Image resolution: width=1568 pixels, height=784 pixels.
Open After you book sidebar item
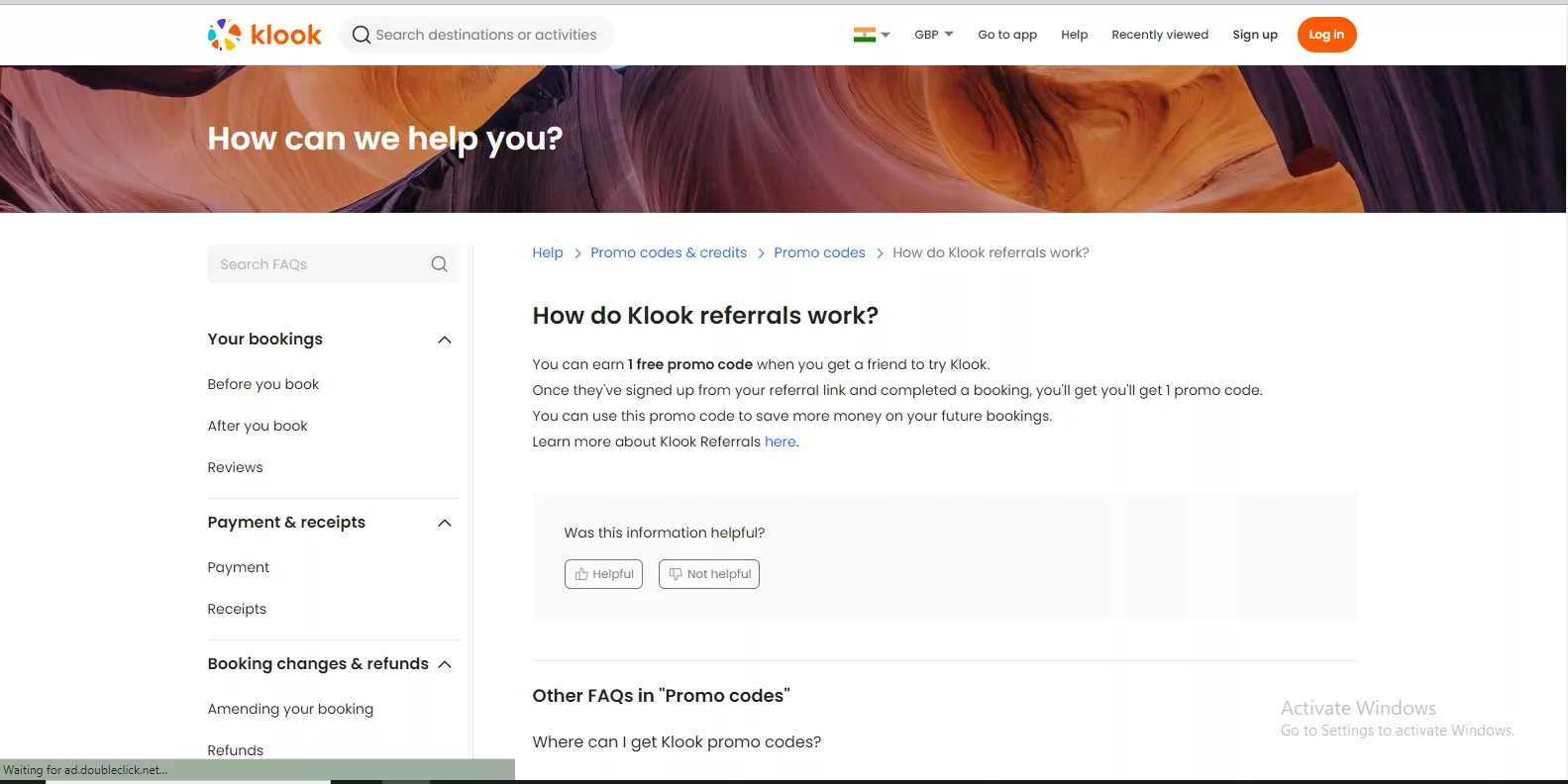point(258,426)
